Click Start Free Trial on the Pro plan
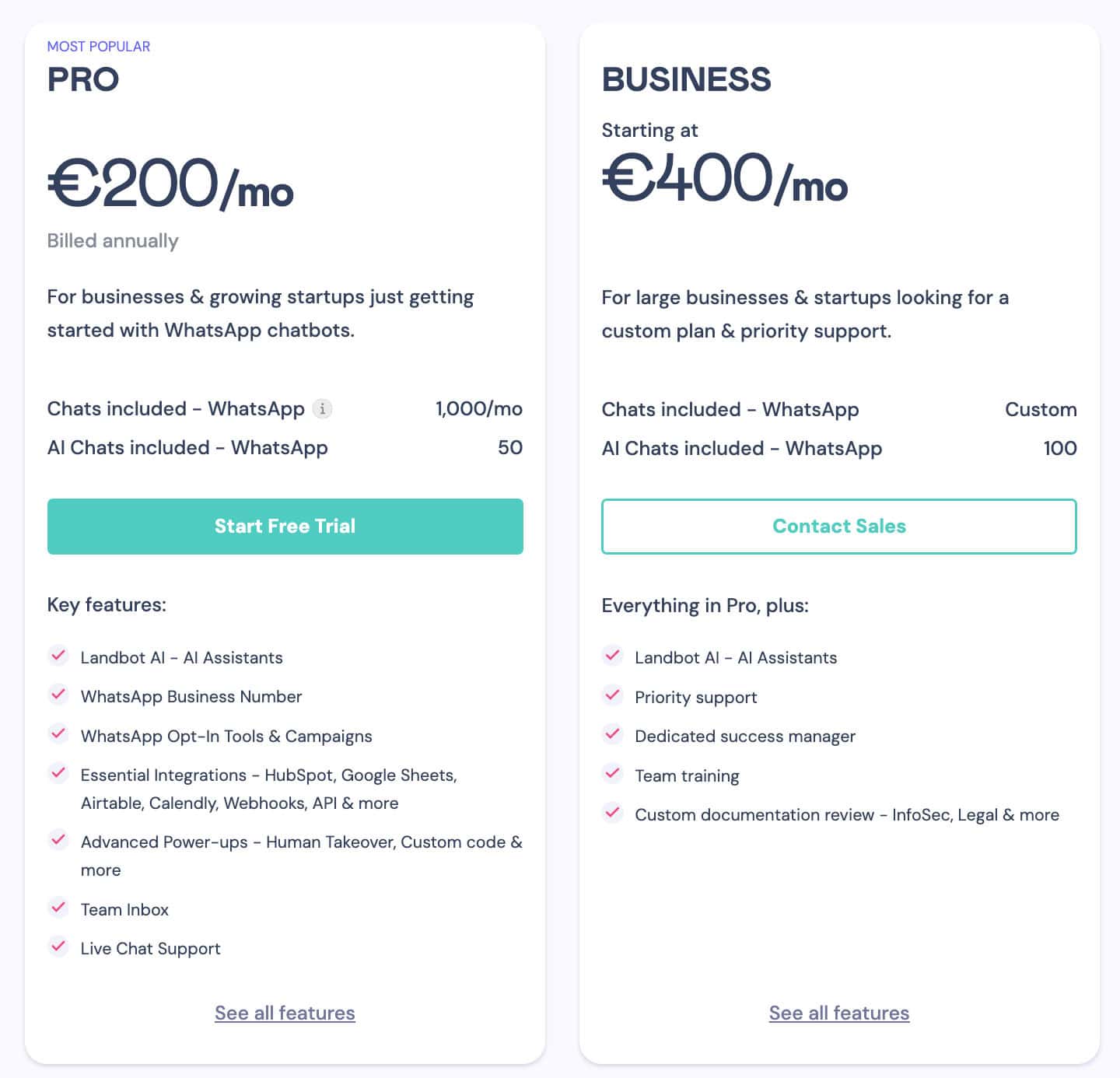Viewport: 1120px width, 1078px height. 285,527
